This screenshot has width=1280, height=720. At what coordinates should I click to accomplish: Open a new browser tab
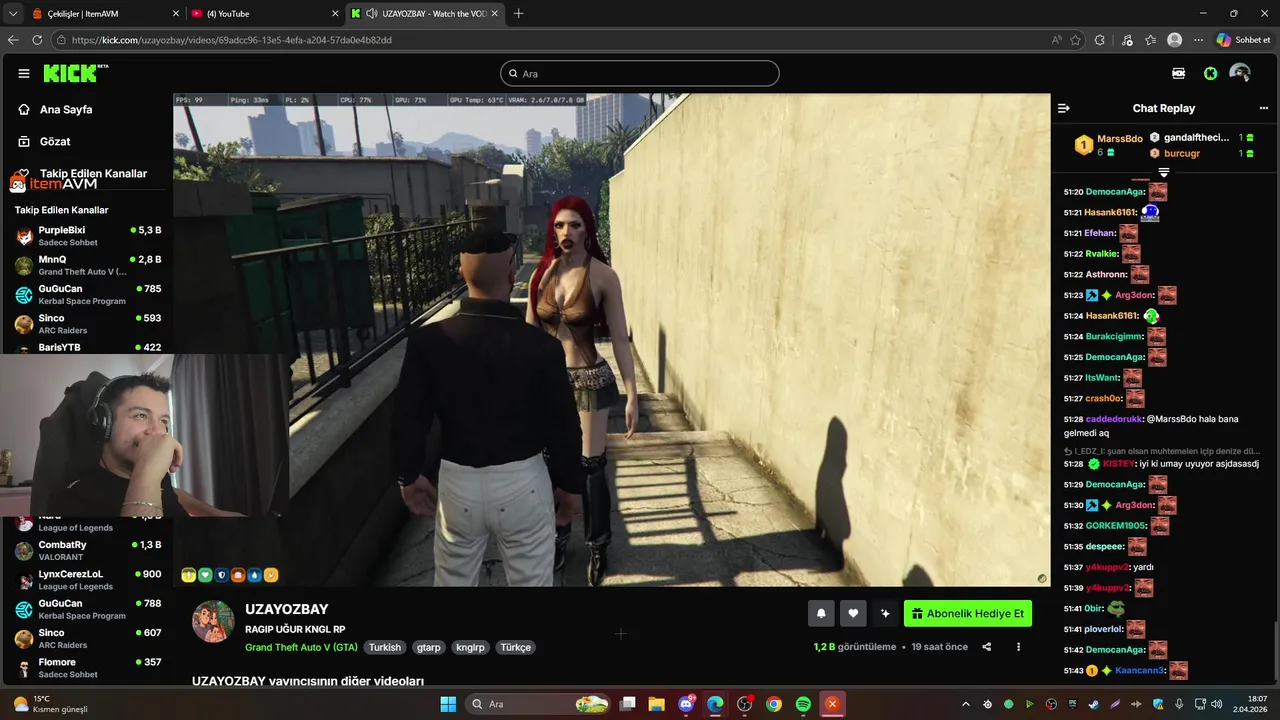[x=518, y=13]
